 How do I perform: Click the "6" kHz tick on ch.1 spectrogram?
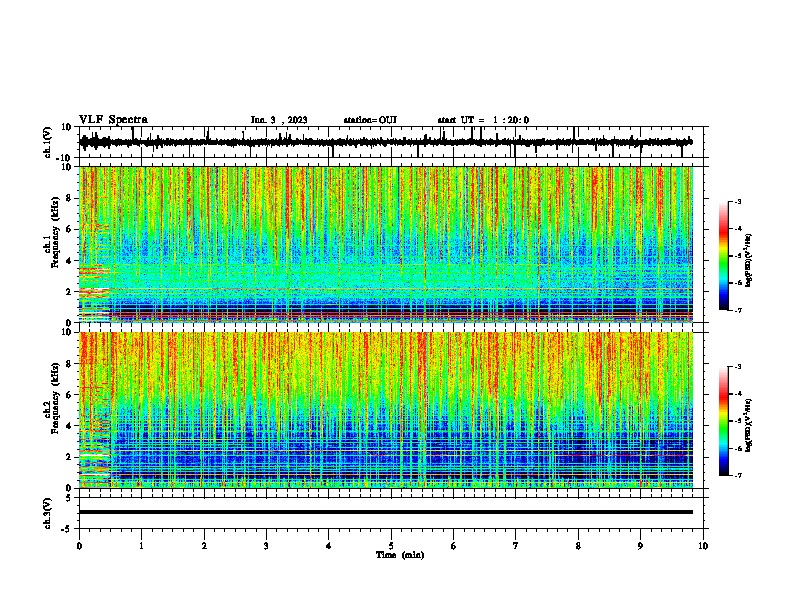[69, 230]
